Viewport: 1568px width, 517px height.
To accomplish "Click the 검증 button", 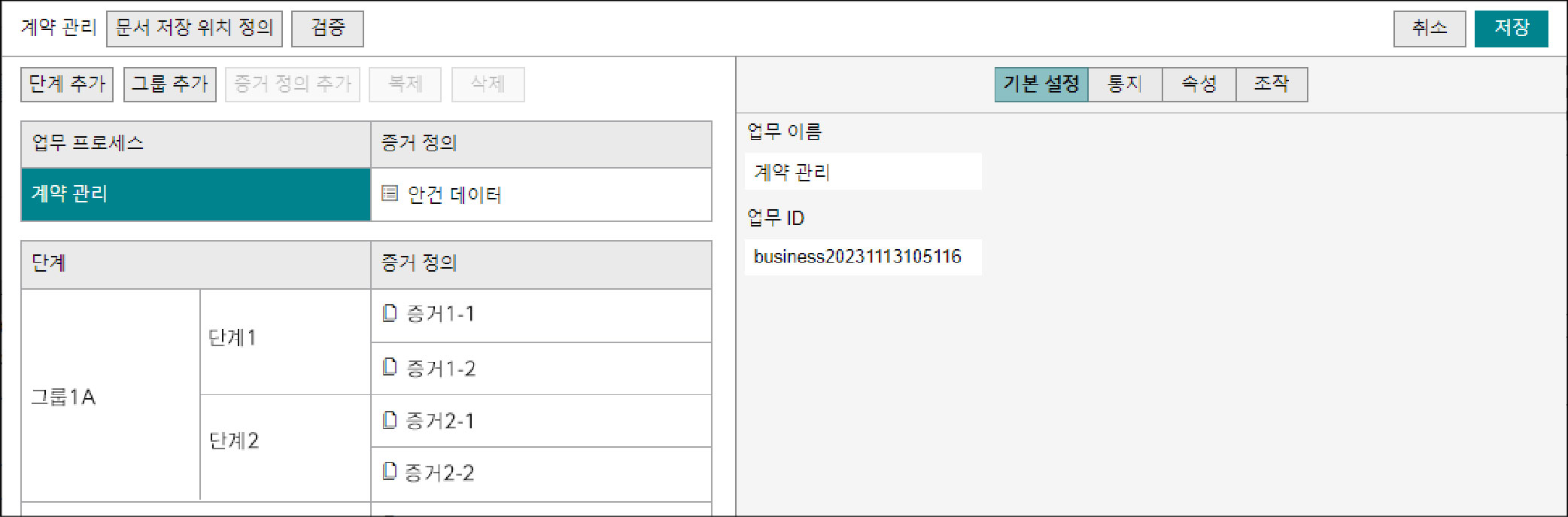I will click(327, 29).
